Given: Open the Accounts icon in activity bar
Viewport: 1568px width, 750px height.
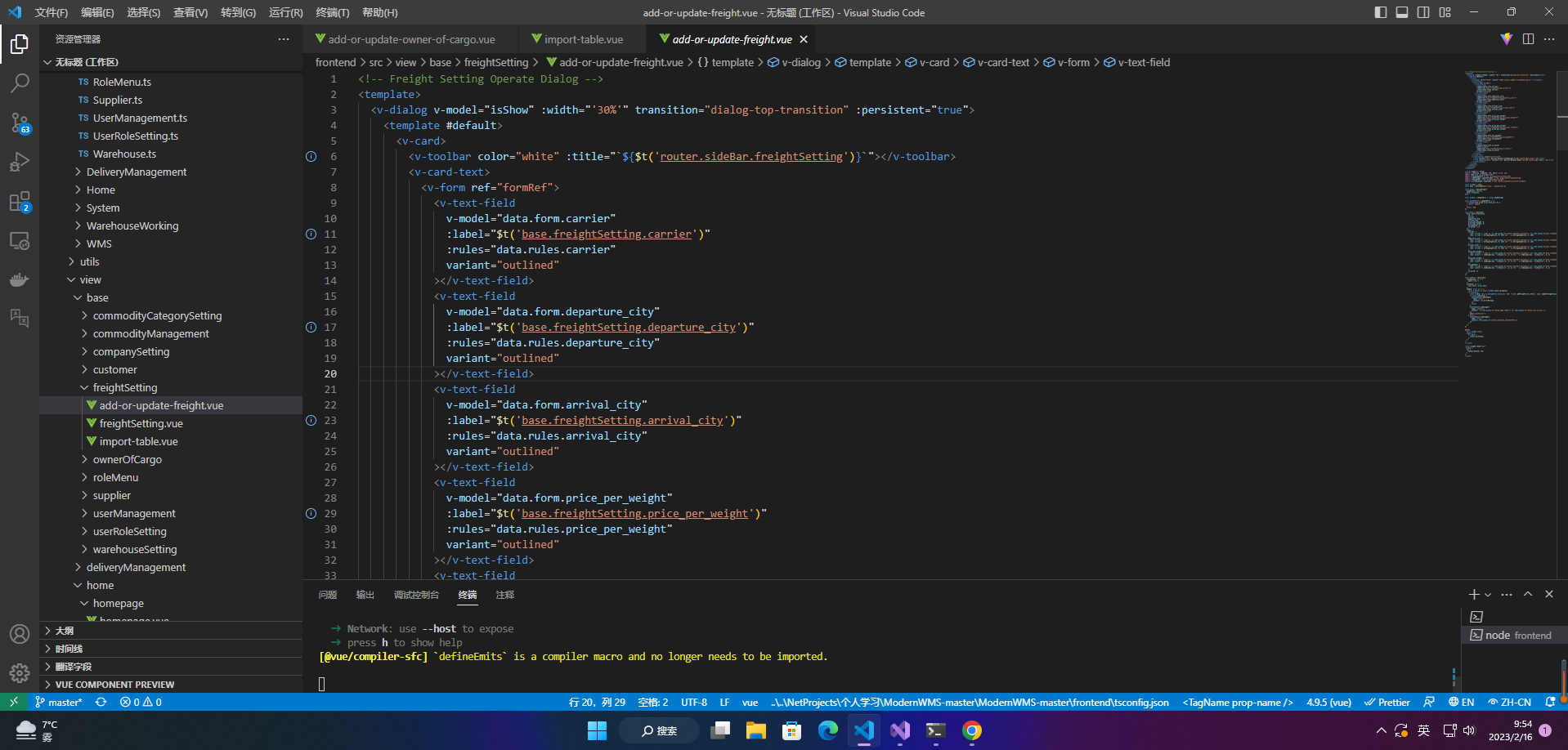Looking at the screenshot, I should pos(20,634).
